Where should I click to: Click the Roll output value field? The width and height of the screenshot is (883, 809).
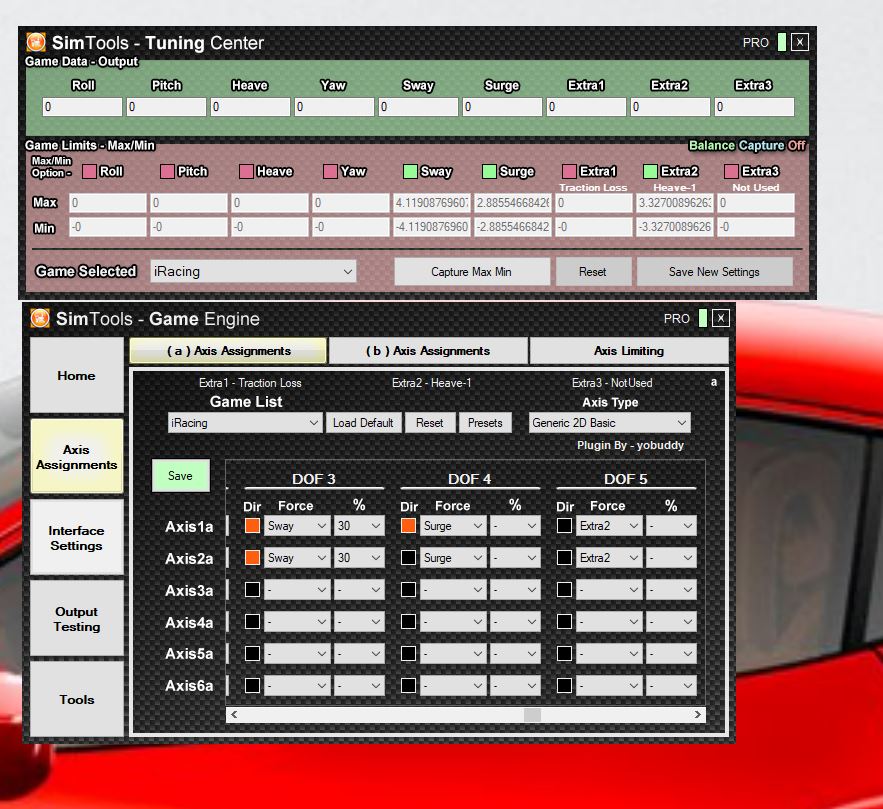point(82,107)
